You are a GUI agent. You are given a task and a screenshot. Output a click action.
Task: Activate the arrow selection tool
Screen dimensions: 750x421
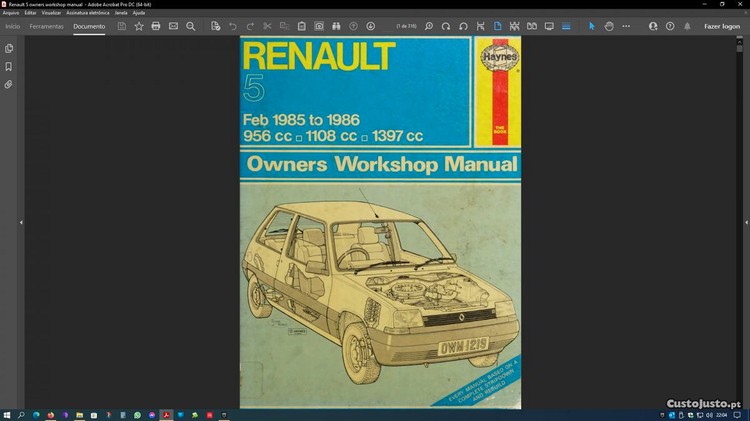pos(591,26)
